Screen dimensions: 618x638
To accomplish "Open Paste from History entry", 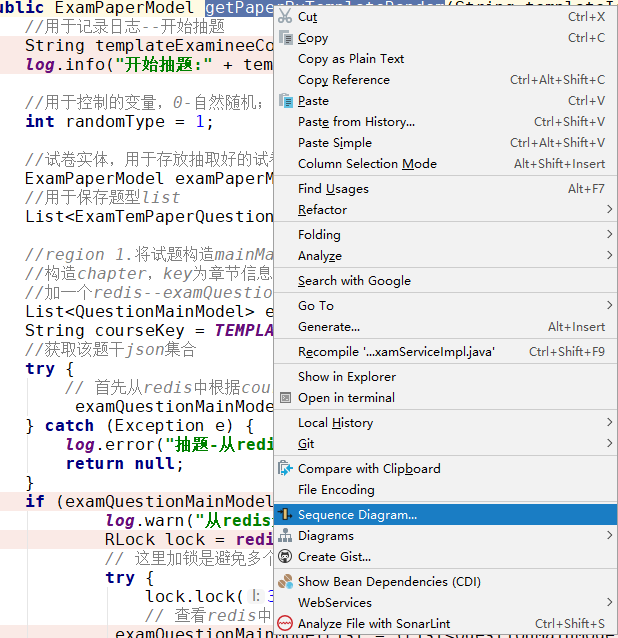I will pyautogui.click(x=445, y=122).
